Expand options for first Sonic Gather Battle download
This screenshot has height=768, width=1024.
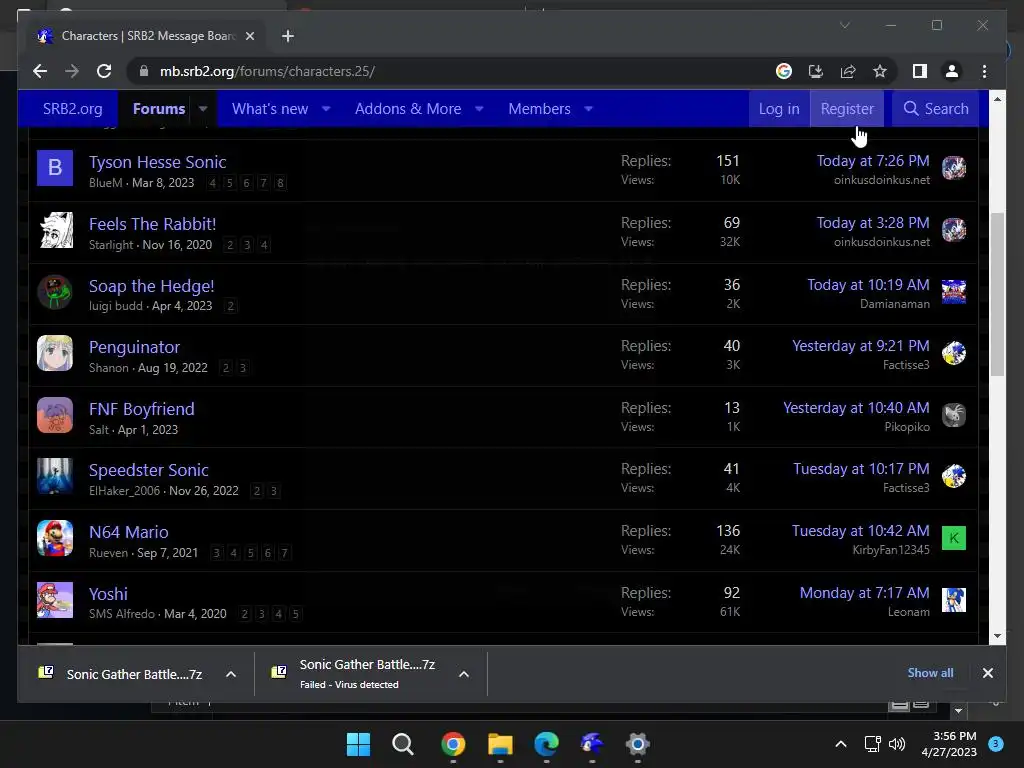pyautogui.click(x=231, y=674)
